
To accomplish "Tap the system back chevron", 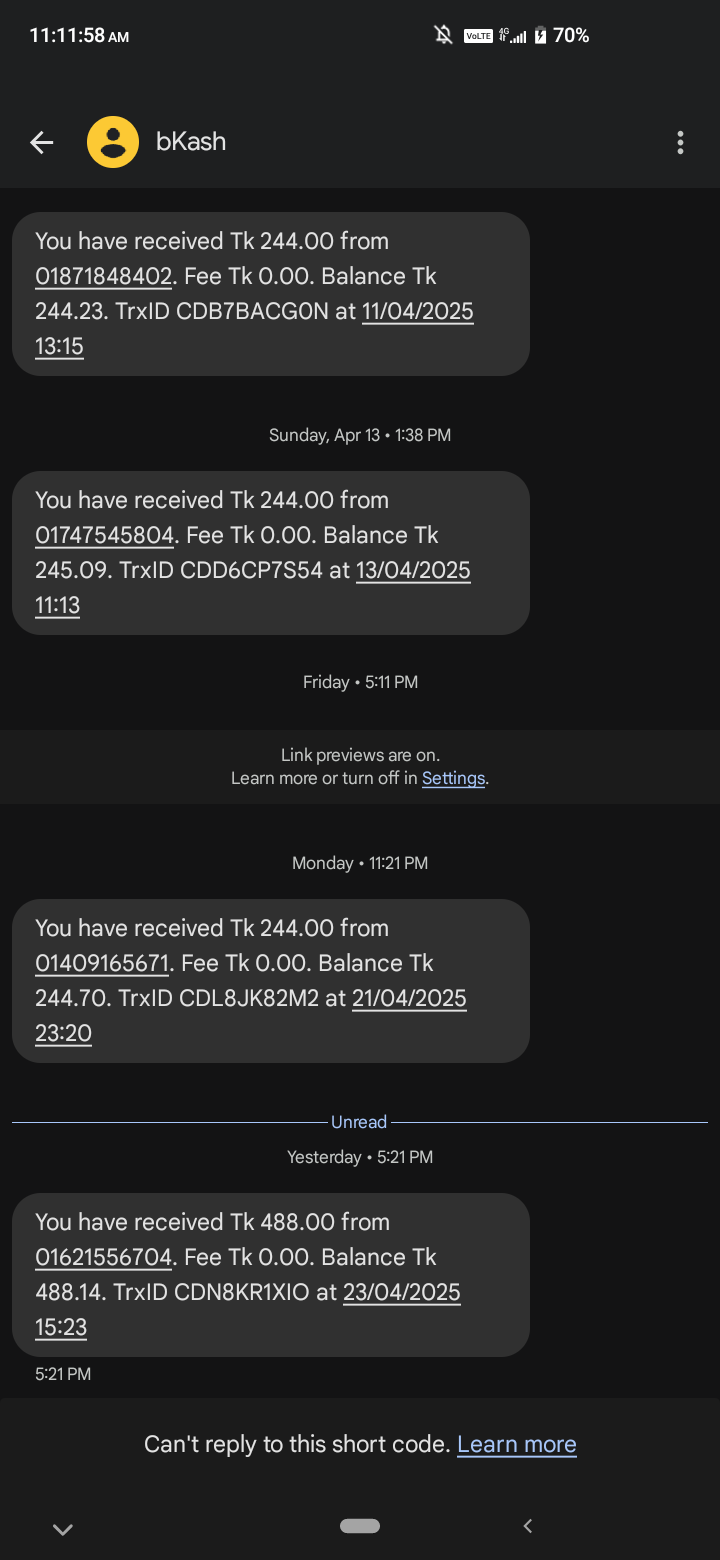I will click(528, 1526).
